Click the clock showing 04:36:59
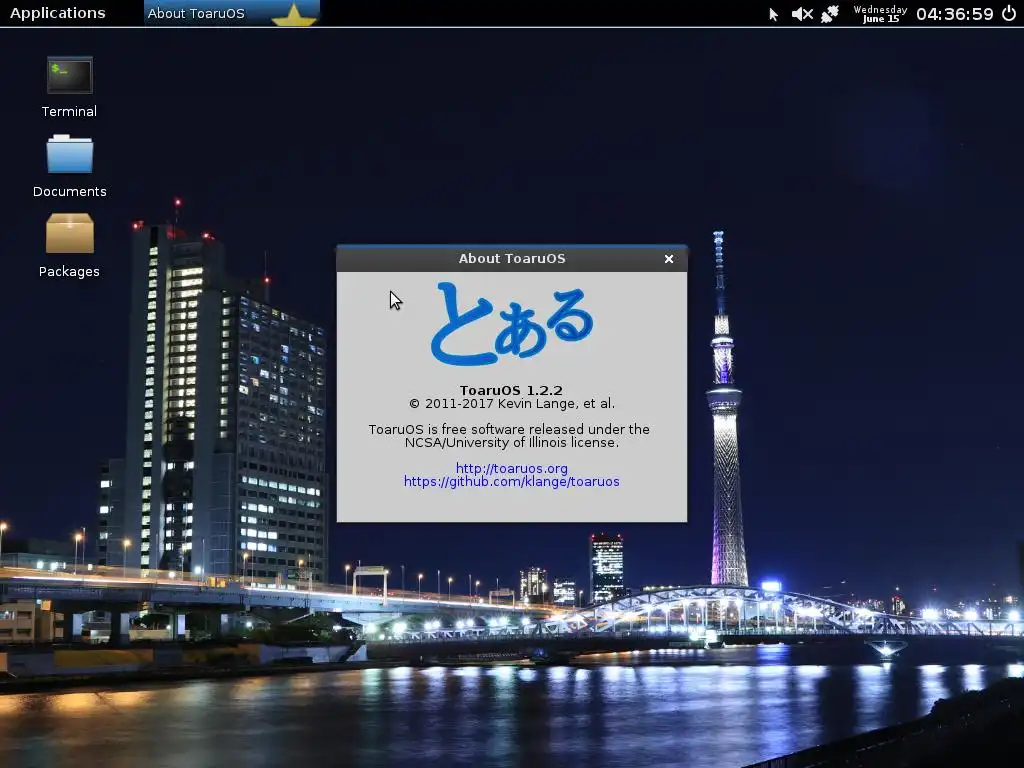 [955, 14]
